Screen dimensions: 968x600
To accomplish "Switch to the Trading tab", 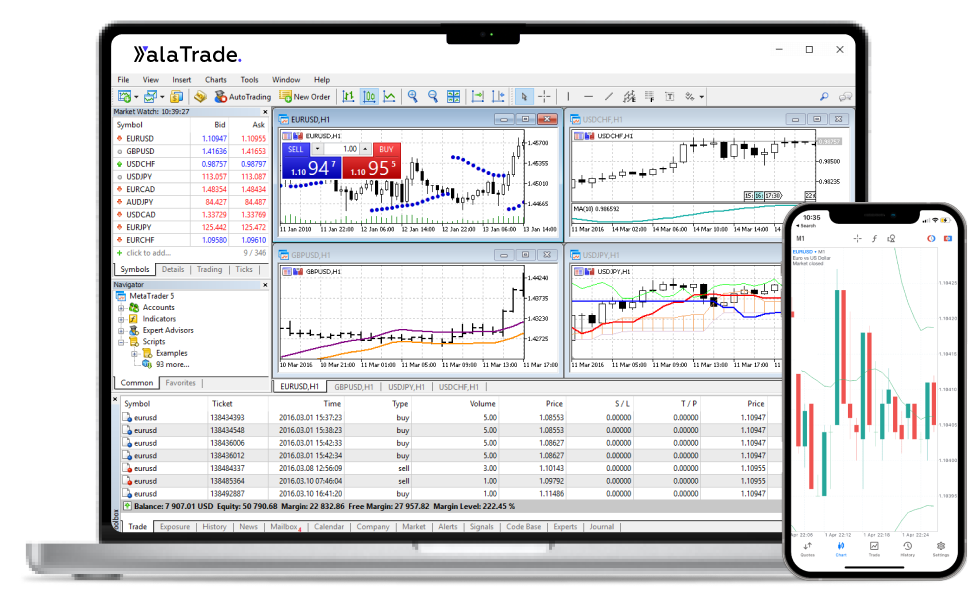I will (210, 269).
